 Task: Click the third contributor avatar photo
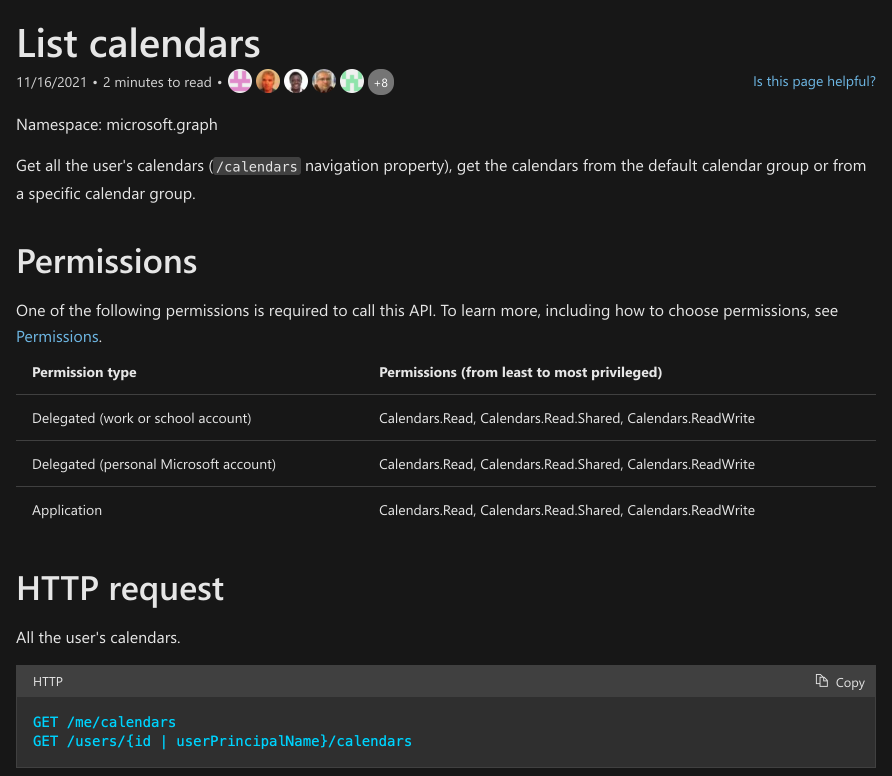pyautogui.click(x=296, y=82)
